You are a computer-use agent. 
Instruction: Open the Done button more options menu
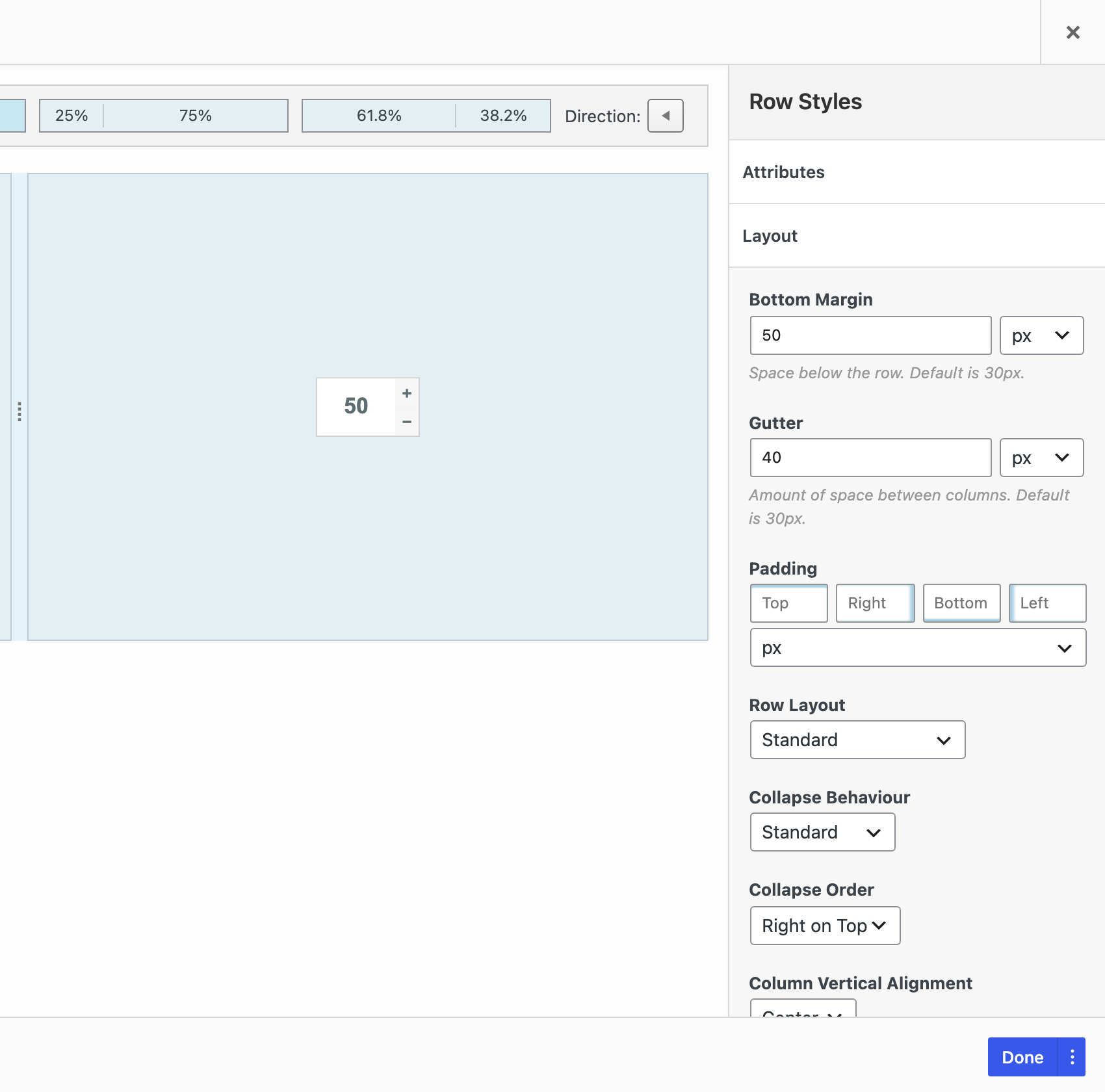tap(1072, 1057)
